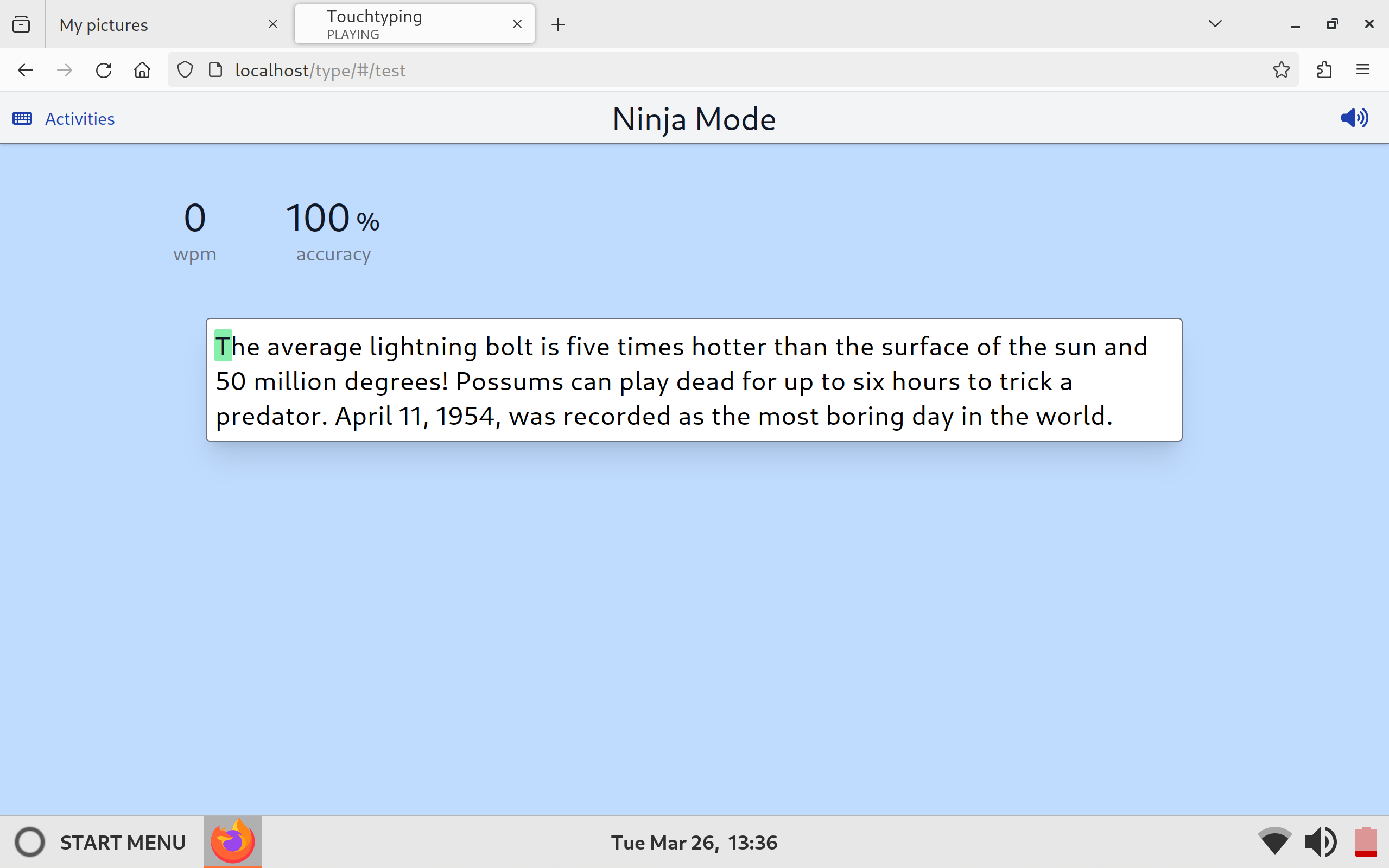This screenshot has height=868, width=1389.
Task: Click the typing text passage box
Action: [694, 380]
